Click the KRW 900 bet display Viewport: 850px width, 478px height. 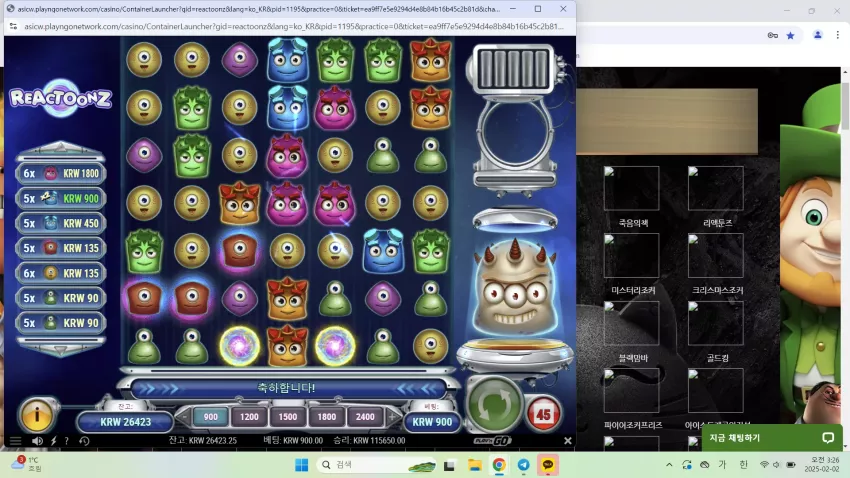pos(432,422)
